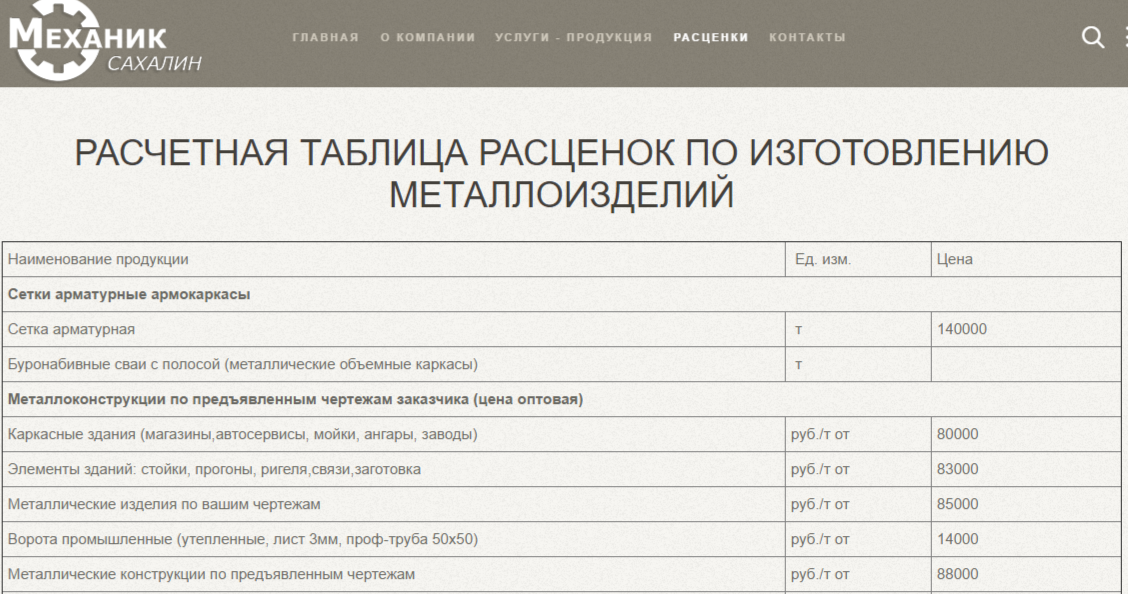Viewport: 1128px width, 594px height.
Task: Click the Механик Сахалин gear logo
Action: click(x=104, y=41)
